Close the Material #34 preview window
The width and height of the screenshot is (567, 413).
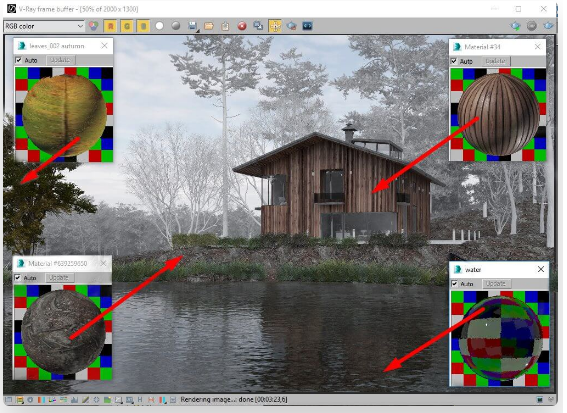pos(538,47)
